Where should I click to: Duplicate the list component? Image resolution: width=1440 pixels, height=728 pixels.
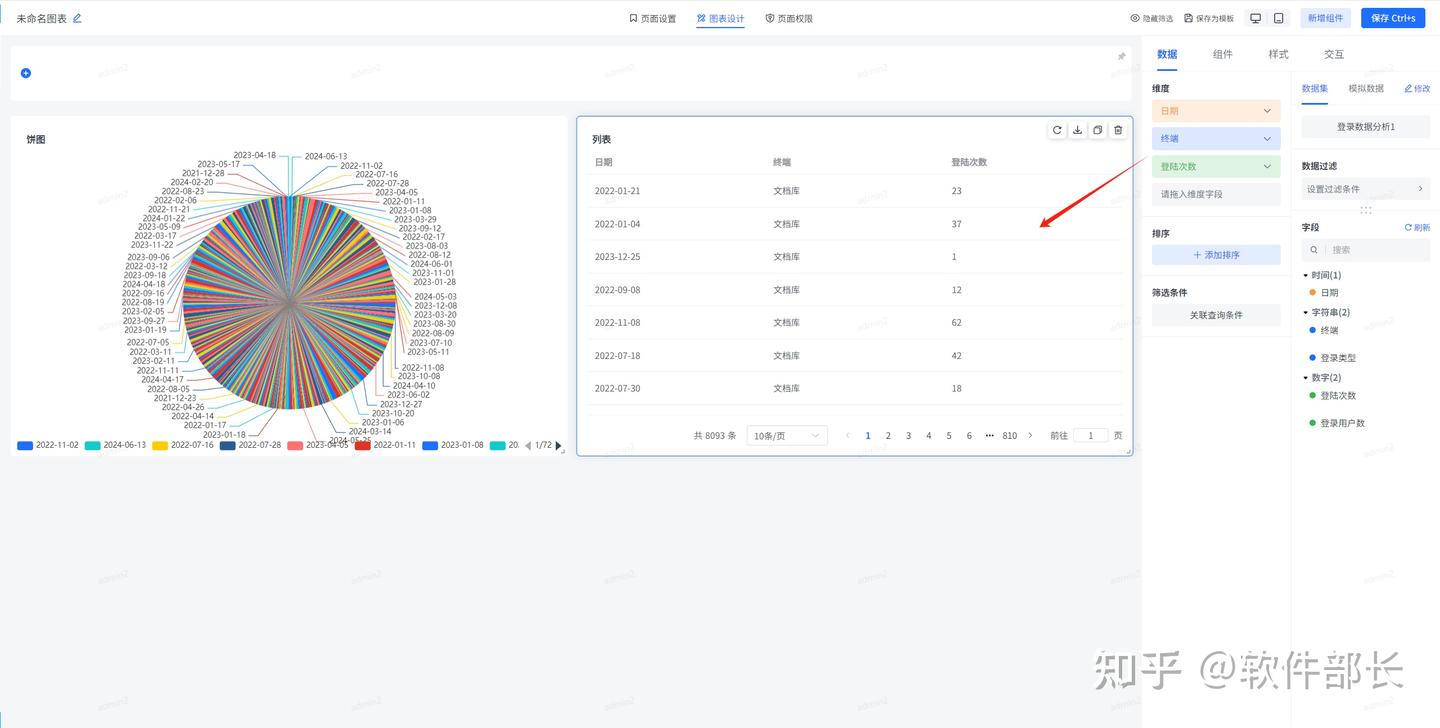pyautogui.click(x=1098, y=130)
